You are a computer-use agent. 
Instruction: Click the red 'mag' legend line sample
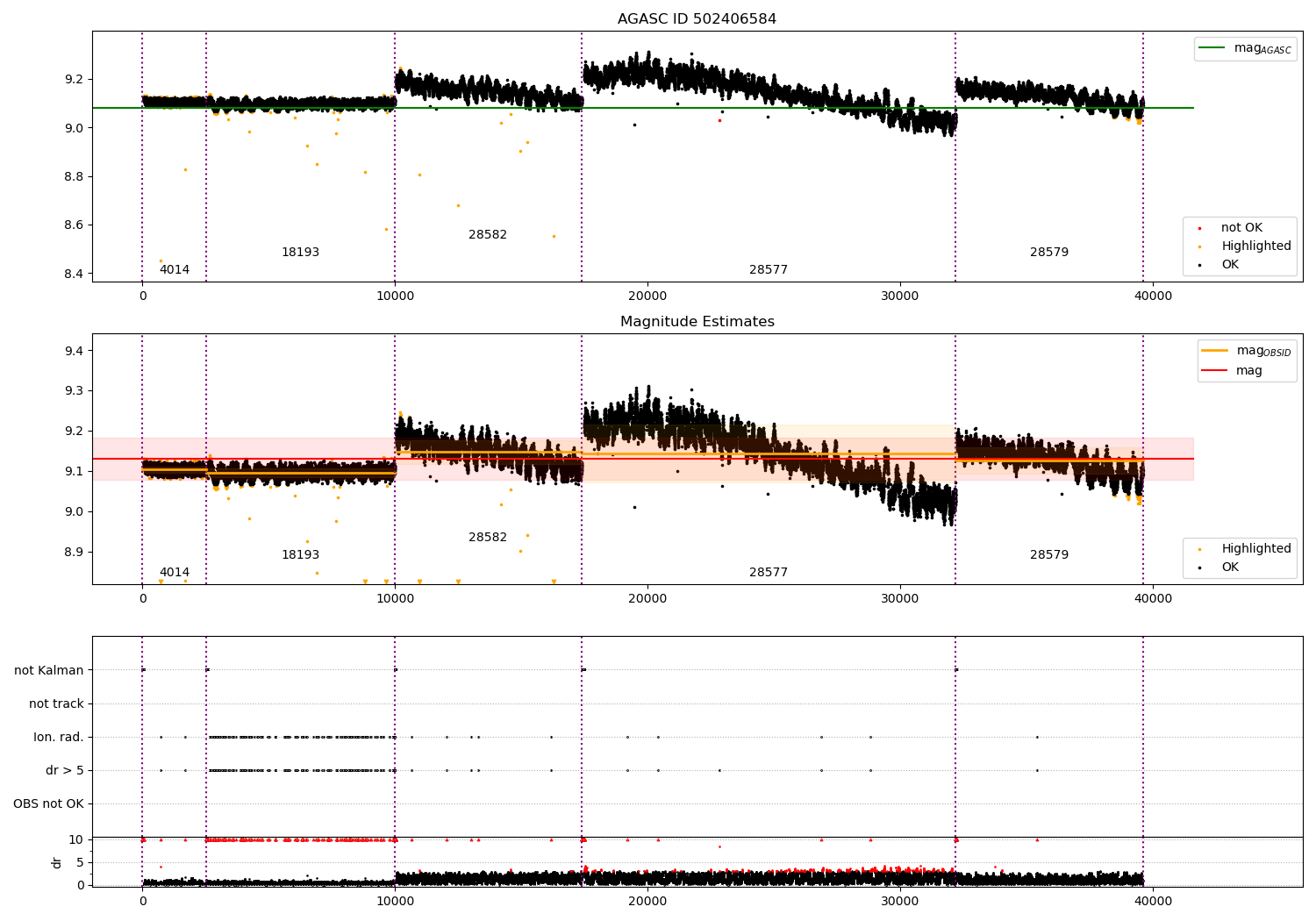click(x=1215, y=370)
